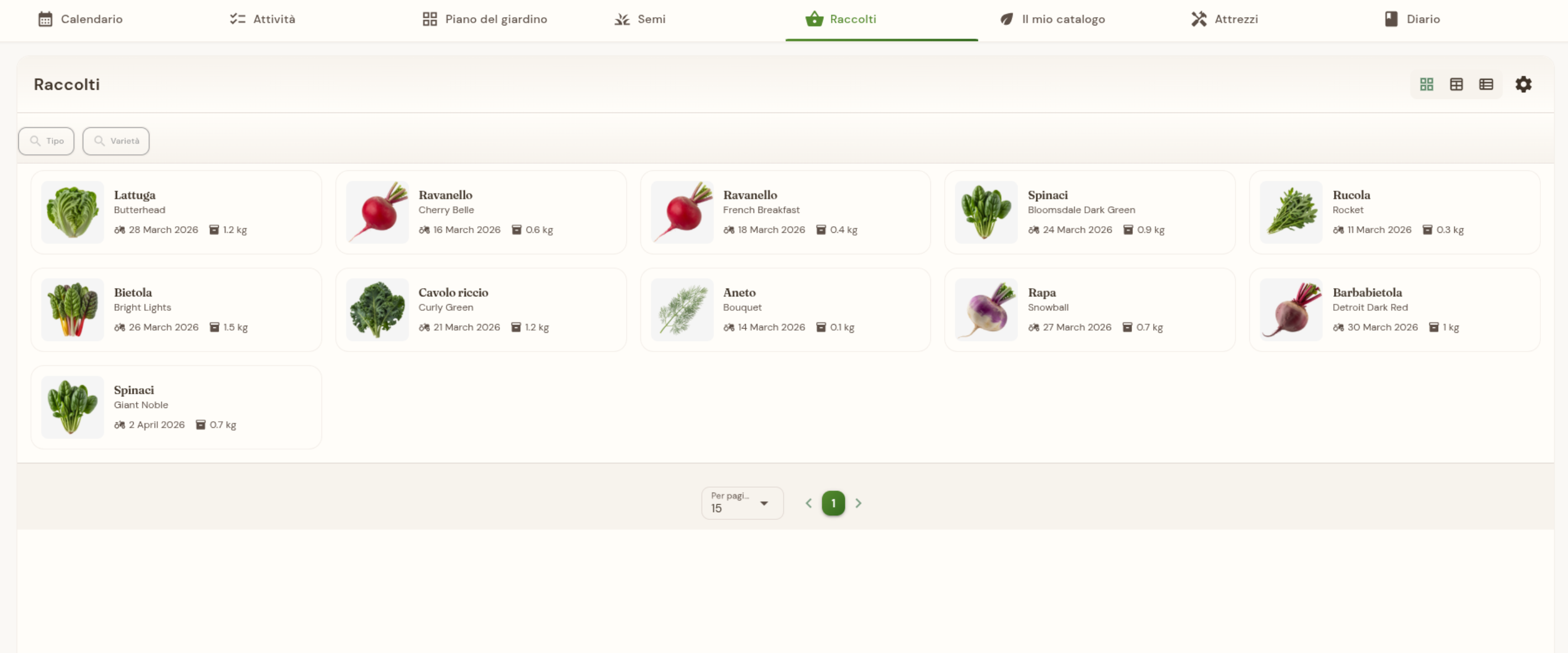Viewport: 1568px width, 653px height.
Task: Click the Piano del giardino grid icon
Action: (430, 19)
